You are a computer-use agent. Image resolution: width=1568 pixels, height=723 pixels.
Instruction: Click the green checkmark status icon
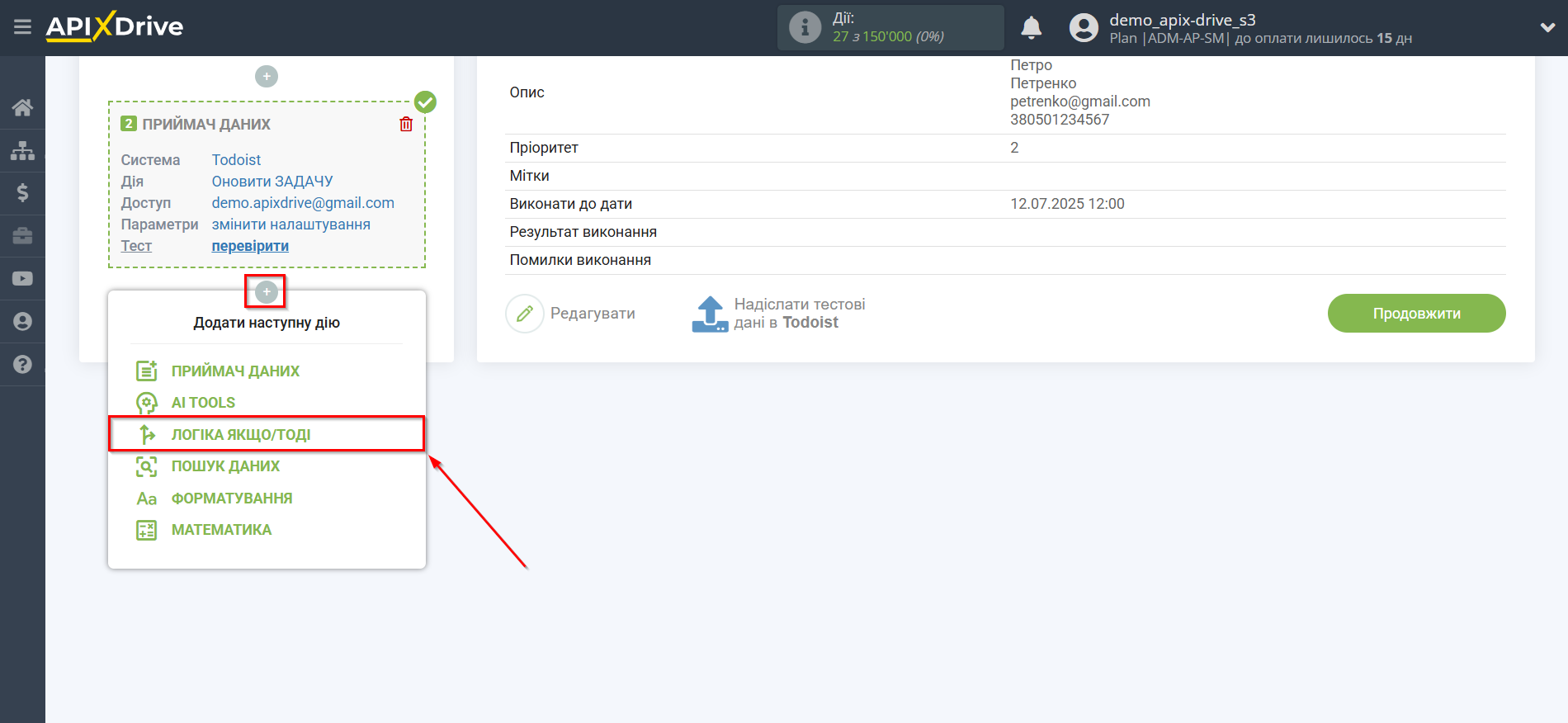[425, 102]
